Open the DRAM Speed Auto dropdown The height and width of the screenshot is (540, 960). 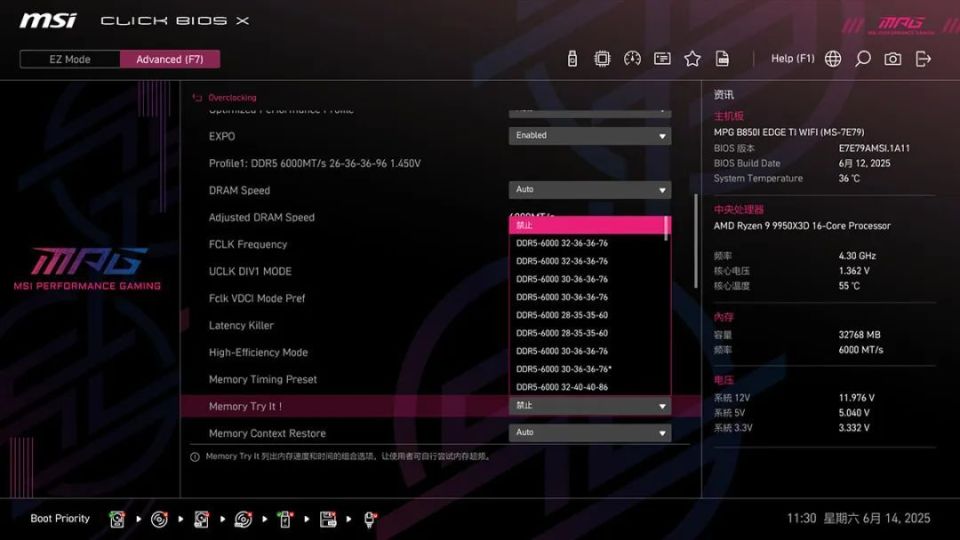(590, 190)
